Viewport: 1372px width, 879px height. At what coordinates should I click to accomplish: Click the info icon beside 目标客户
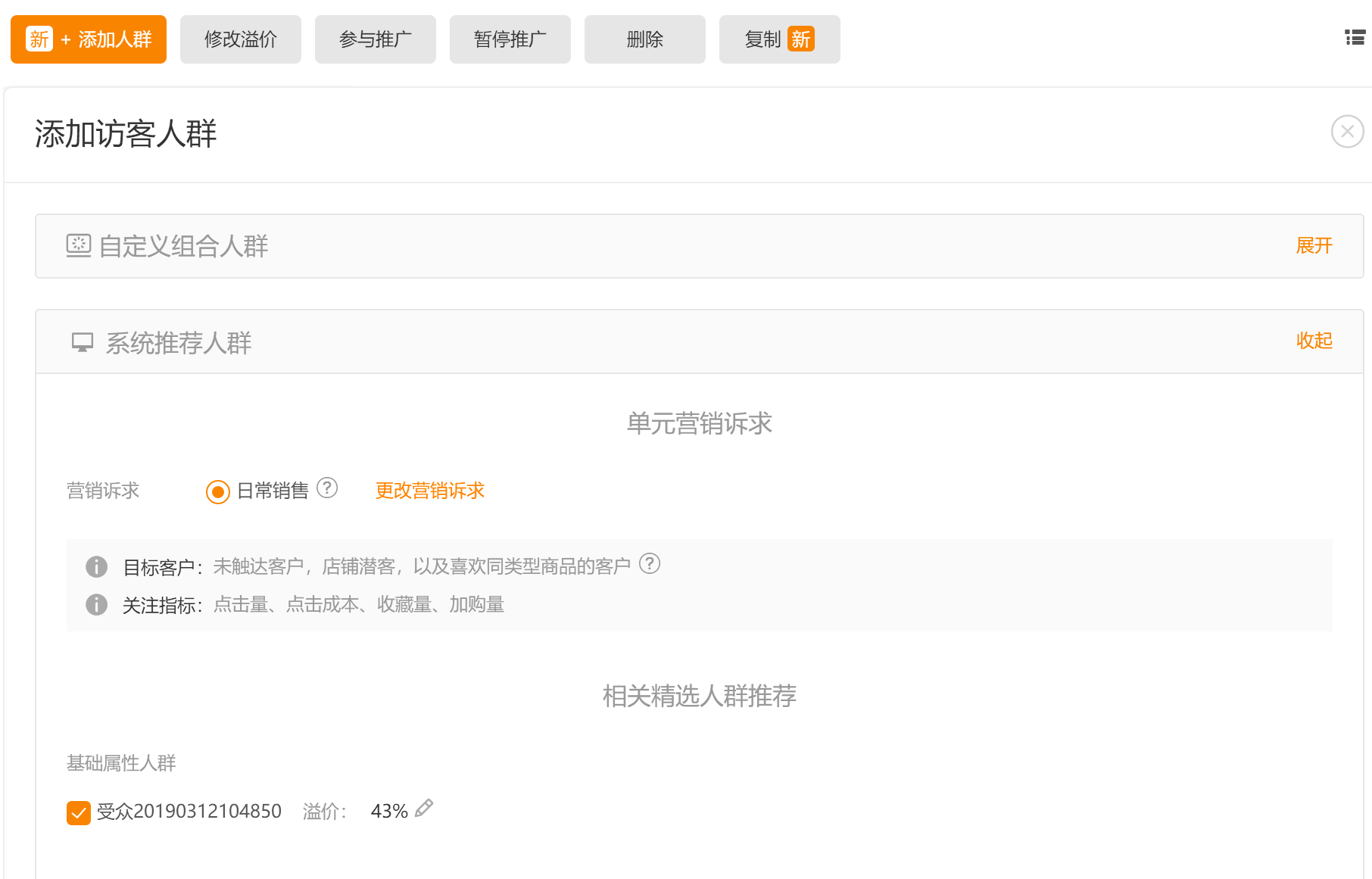tap(96, 566)
